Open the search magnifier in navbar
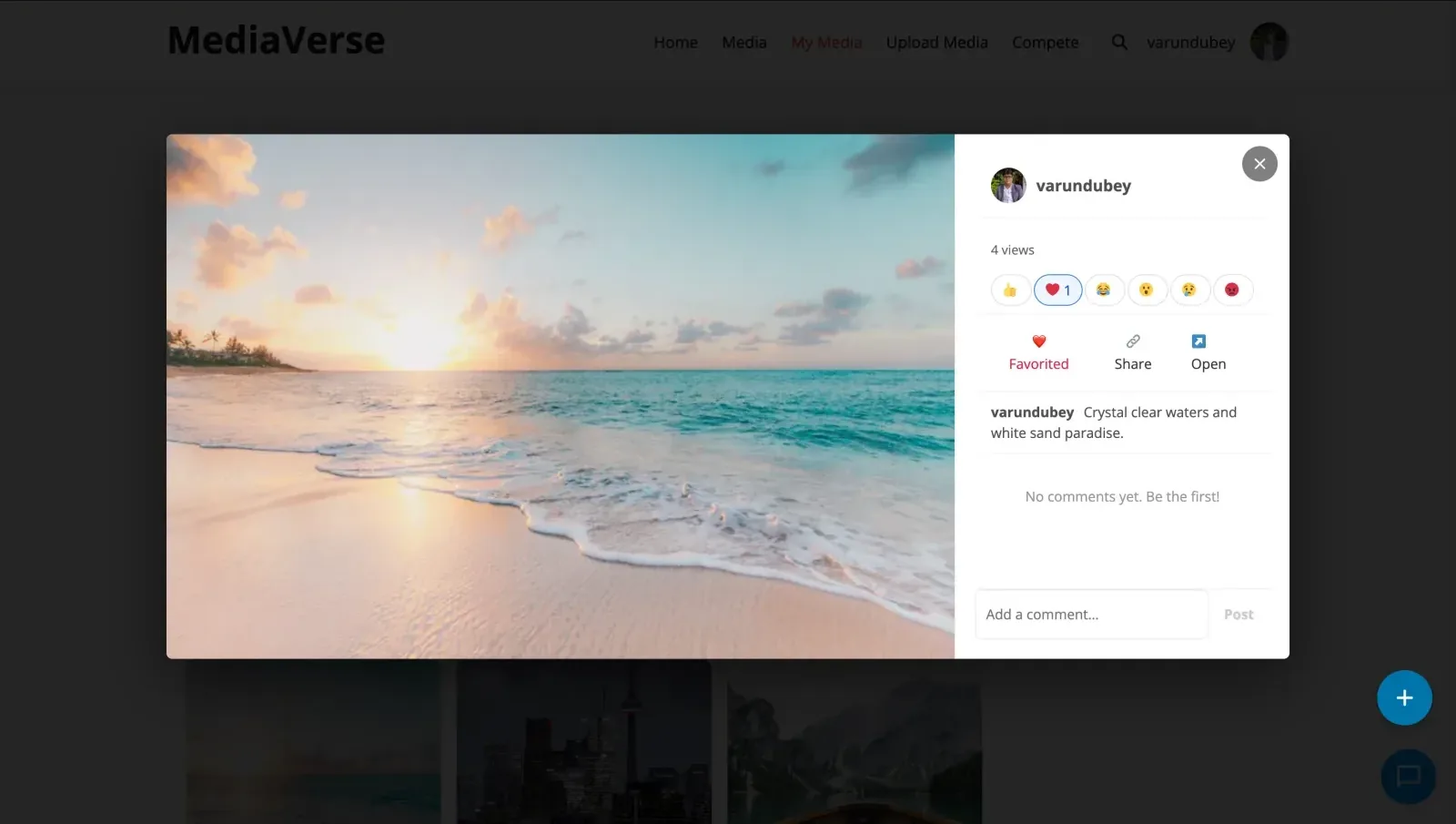 [1119, 42]
